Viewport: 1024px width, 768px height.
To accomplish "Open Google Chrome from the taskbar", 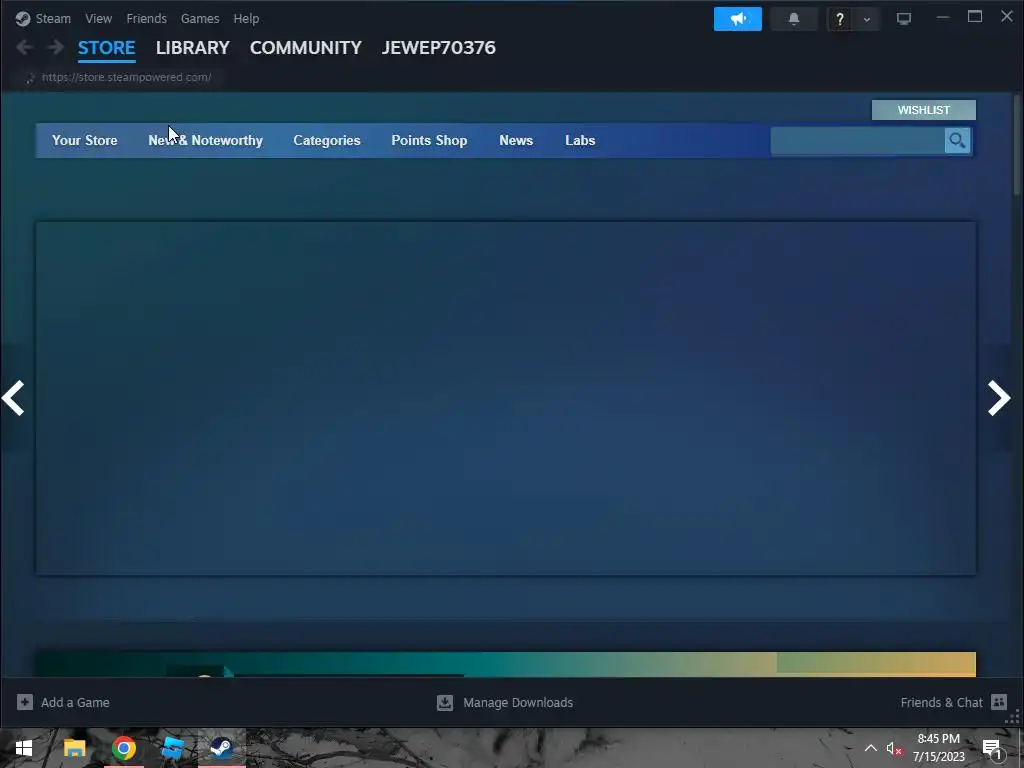I will tap(123, 748).
